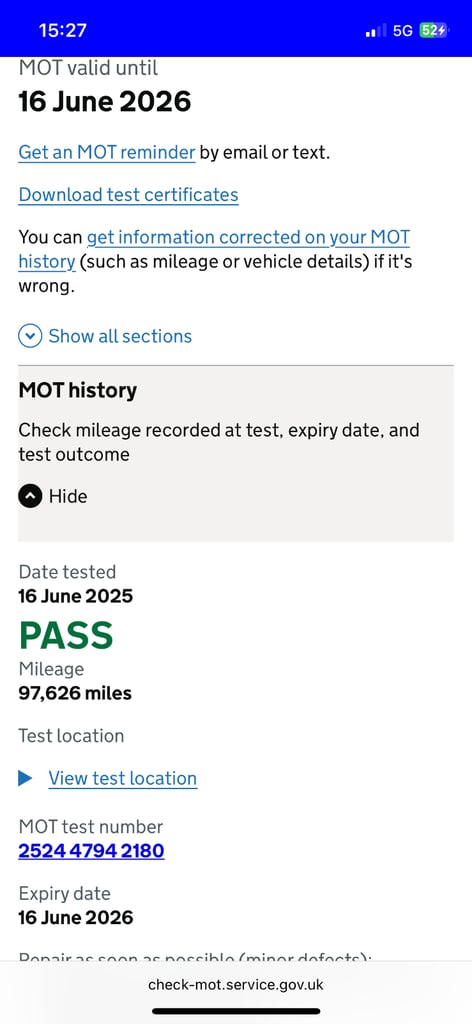Collapse MOT history using Hide
Image resolution: width=472 pixels, height=1024 pixels.
click(x=68, y=496)
